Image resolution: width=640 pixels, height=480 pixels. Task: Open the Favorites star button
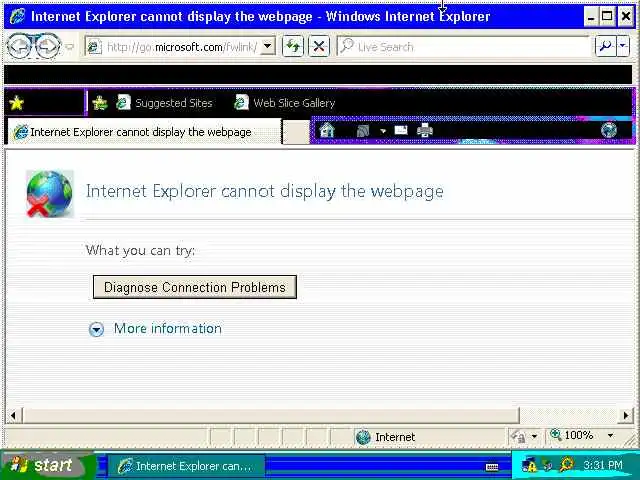[17, 103]
